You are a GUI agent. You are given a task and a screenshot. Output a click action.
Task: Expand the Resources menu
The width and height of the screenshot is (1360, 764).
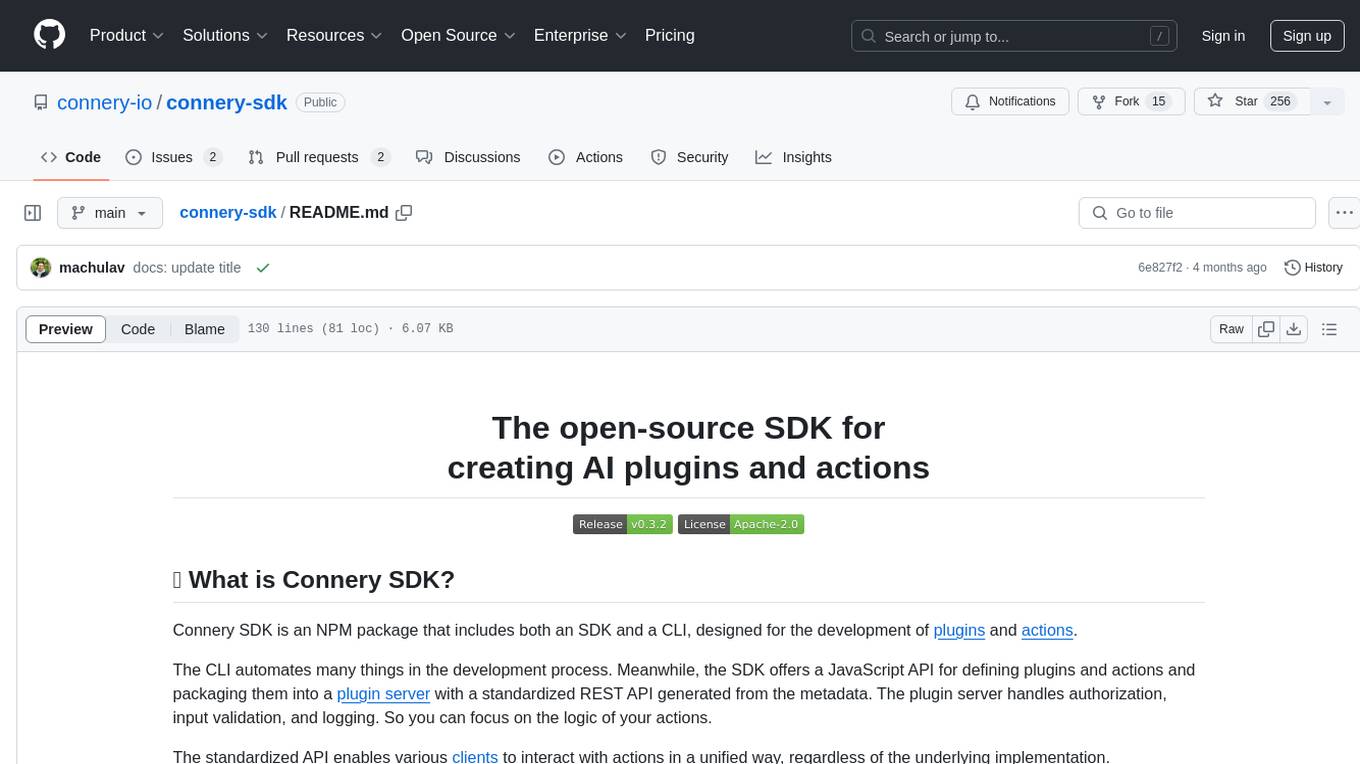[334, 35]
